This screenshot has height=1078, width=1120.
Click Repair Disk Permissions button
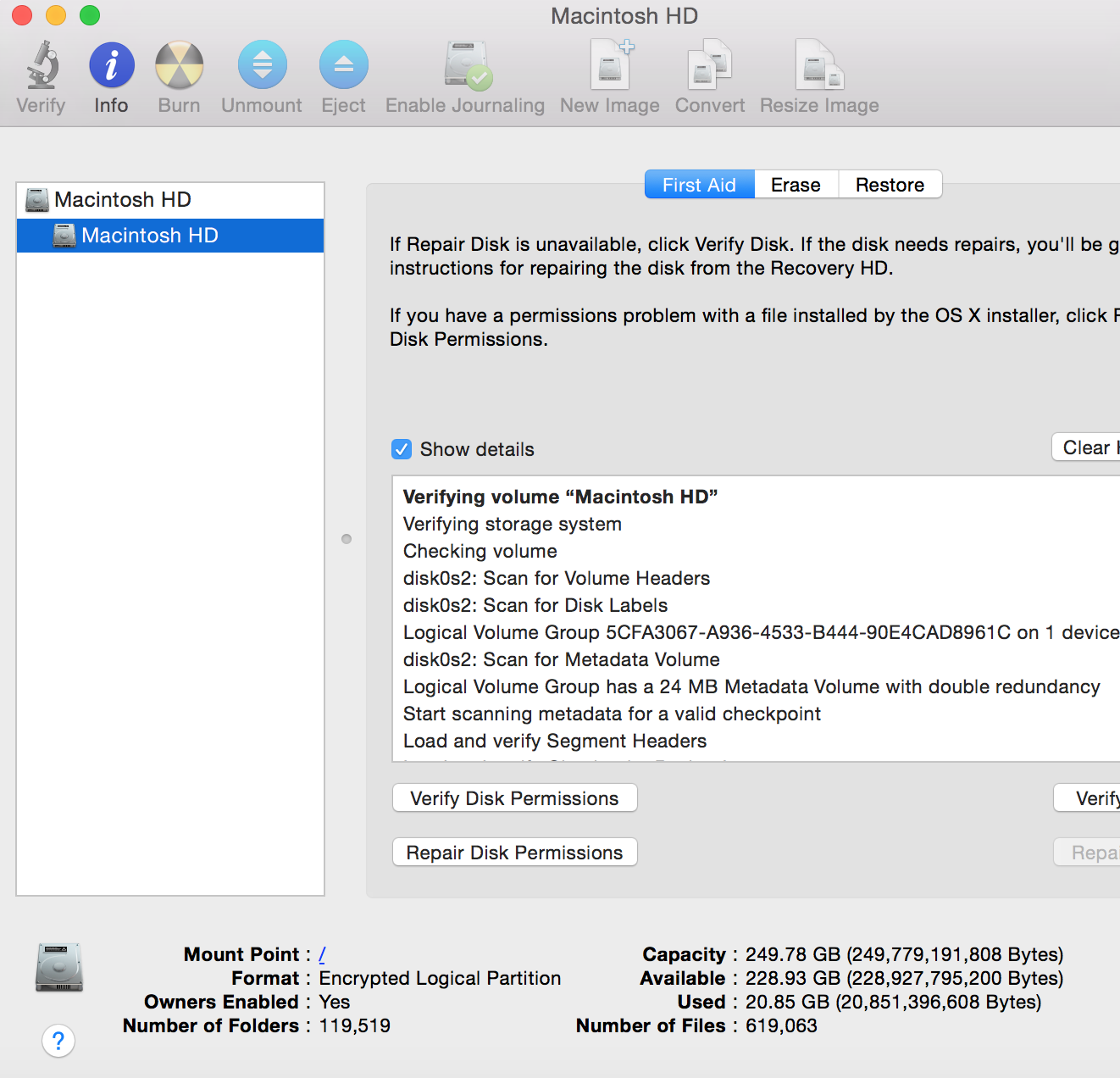tap(515, 853)
